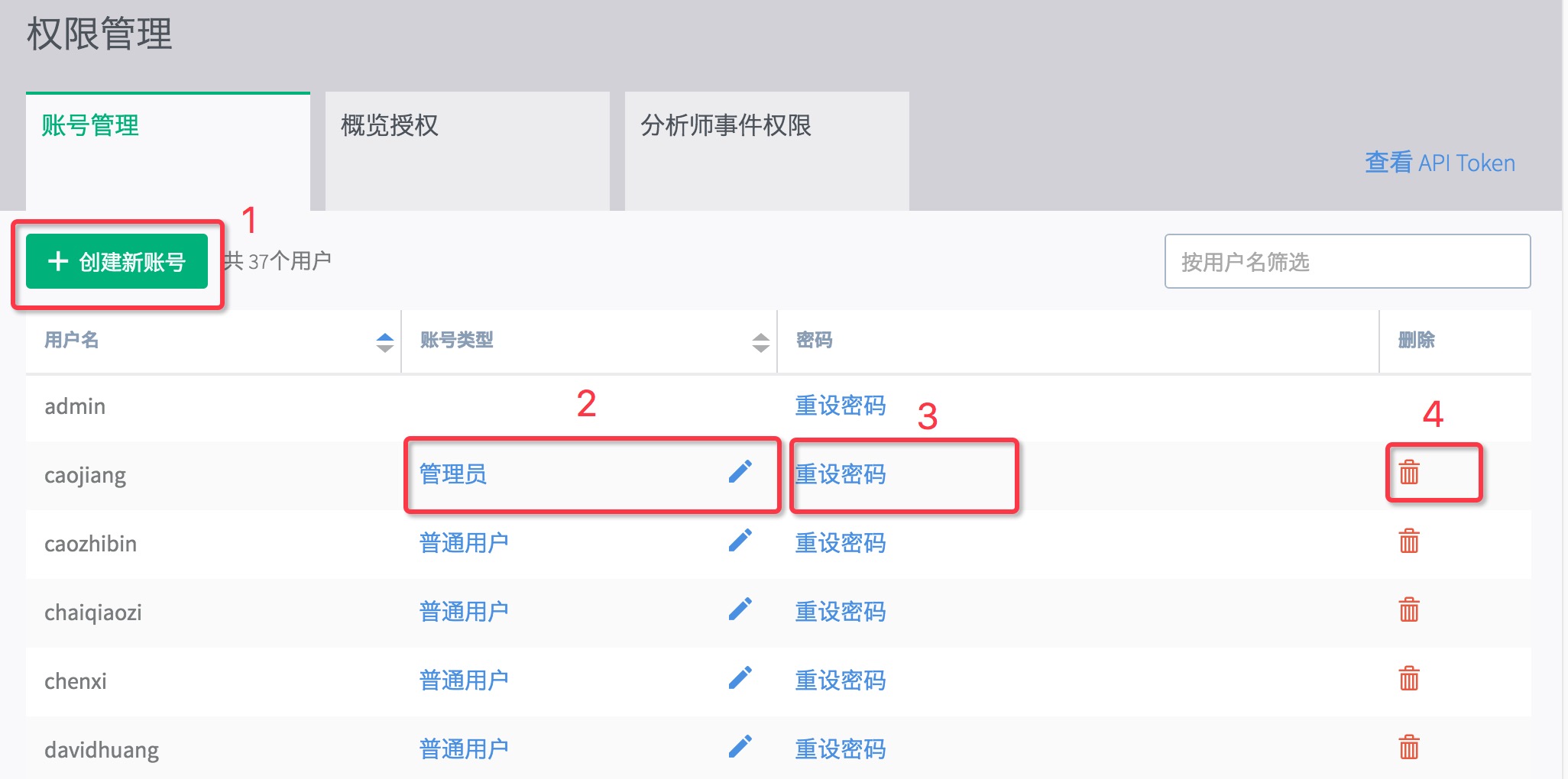This screenshot has height=779, width=1568.
Task: Click trash icon for caozhibin
Action: (1409, 541)
